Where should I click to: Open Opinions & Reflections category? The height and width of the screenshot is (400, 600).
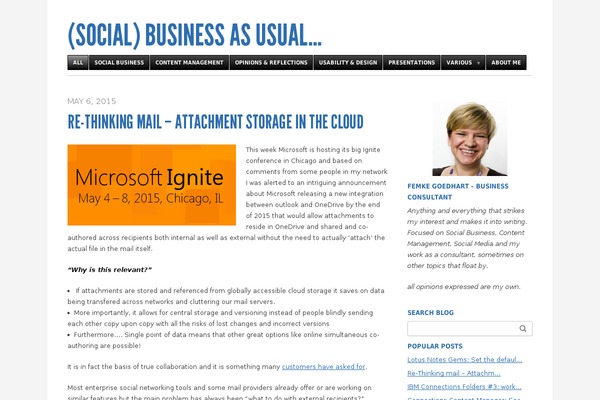(x=271, y=62)
